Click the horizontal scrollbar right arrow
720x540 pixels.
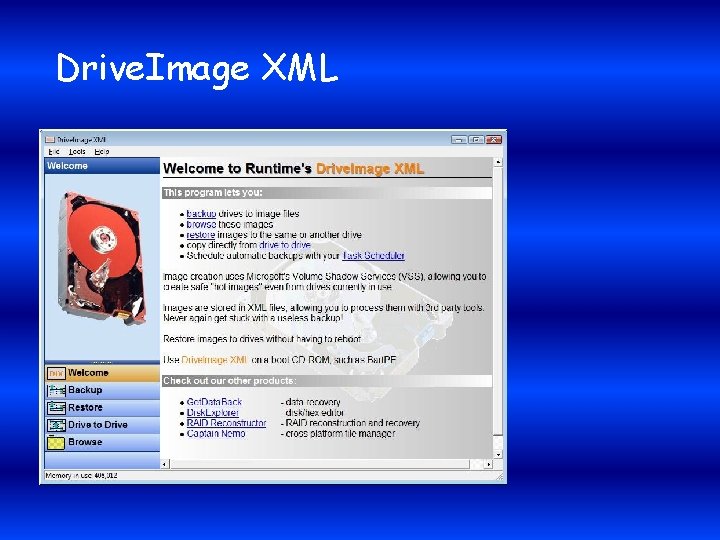click(488, 464)
